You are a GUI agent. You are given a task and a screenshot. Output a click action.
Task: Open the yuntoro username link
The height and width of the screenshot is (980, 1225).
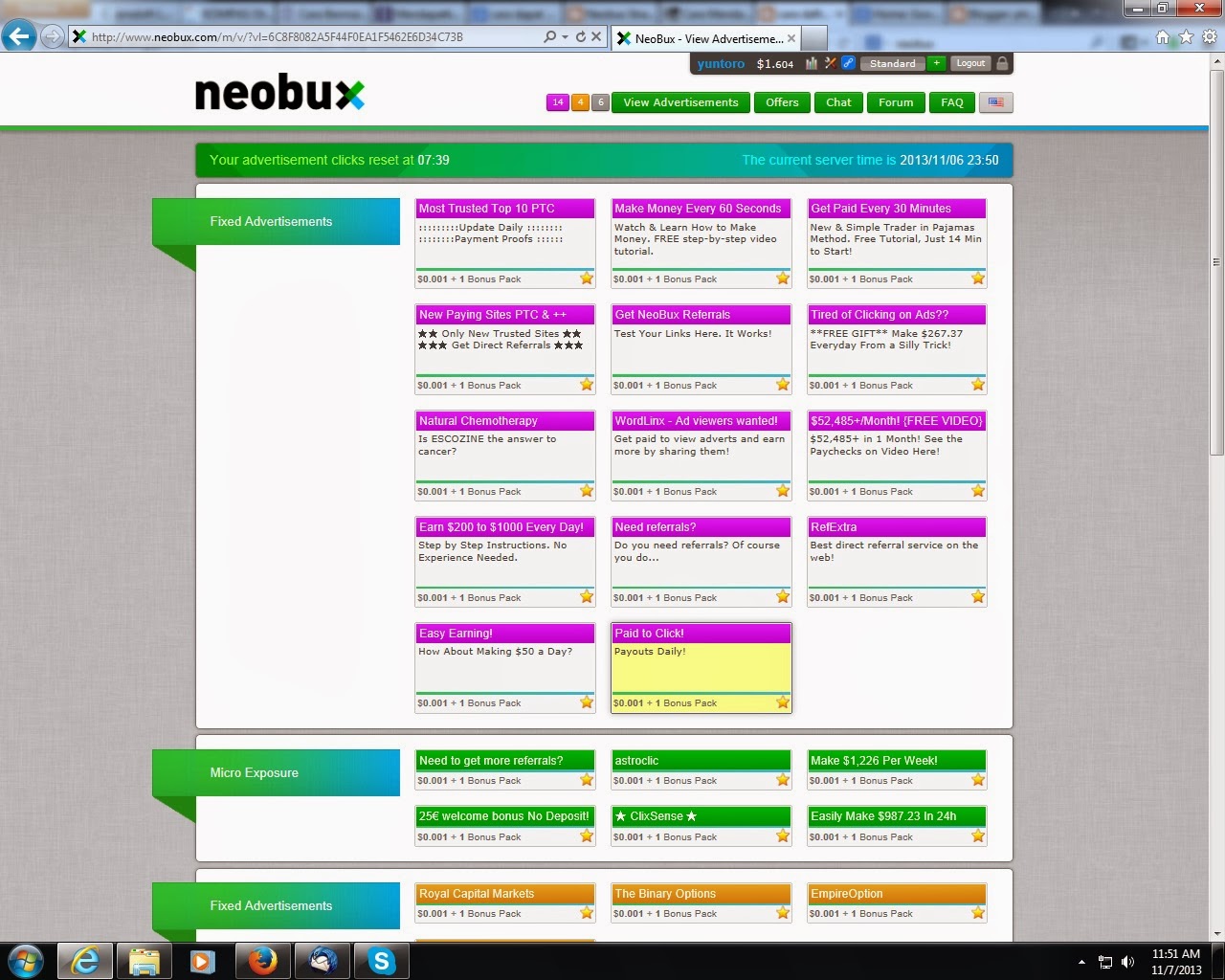[720, 63]
